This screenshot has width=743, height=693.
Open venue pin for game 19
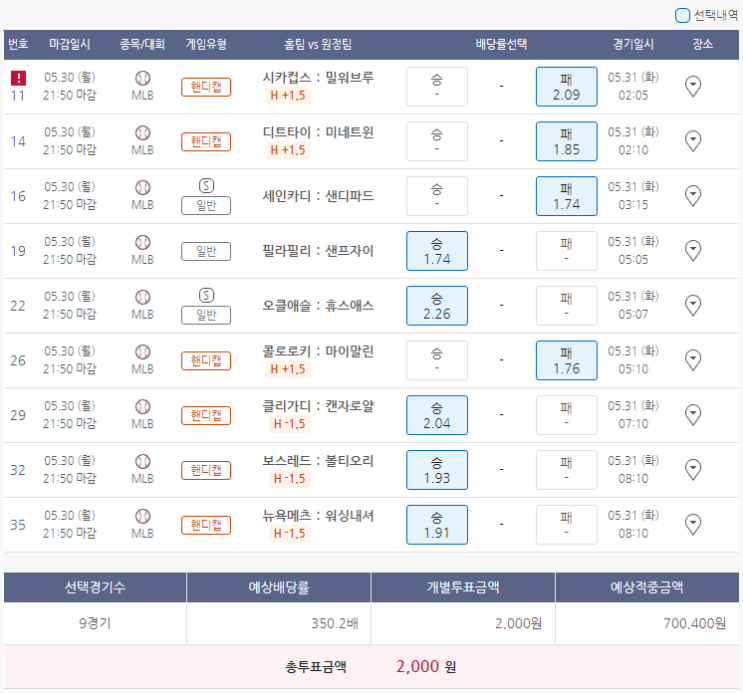pos(693,251)
